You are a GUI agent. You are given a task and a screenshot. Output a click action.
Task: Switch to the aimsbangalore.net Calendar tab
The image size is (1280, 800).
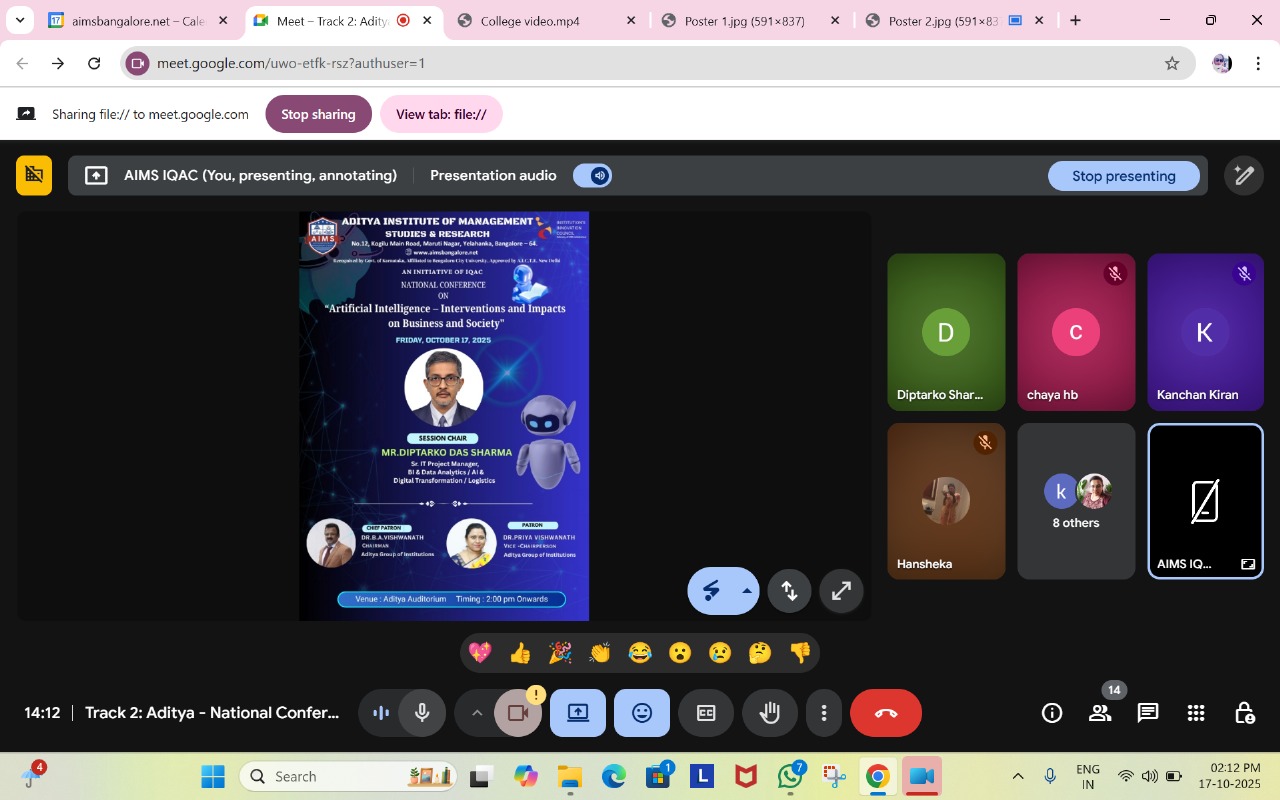[139, 20]
